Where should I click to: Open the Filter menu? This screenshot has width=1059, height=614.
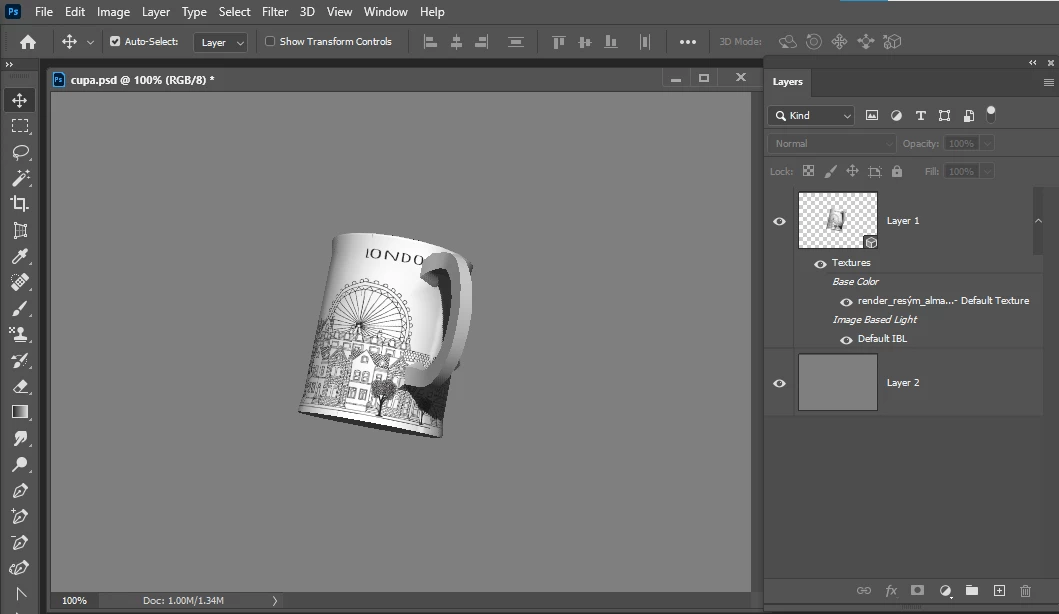275,12
